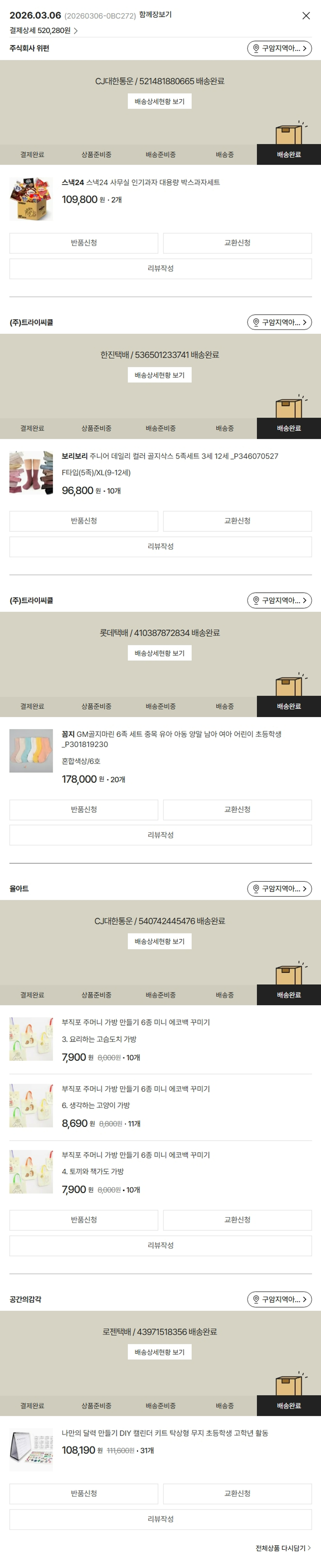Image resolution: width=321 pixels, height=1568 pixels.
Task: Select 배송완료 status step in first order
Action: [289, 155]
